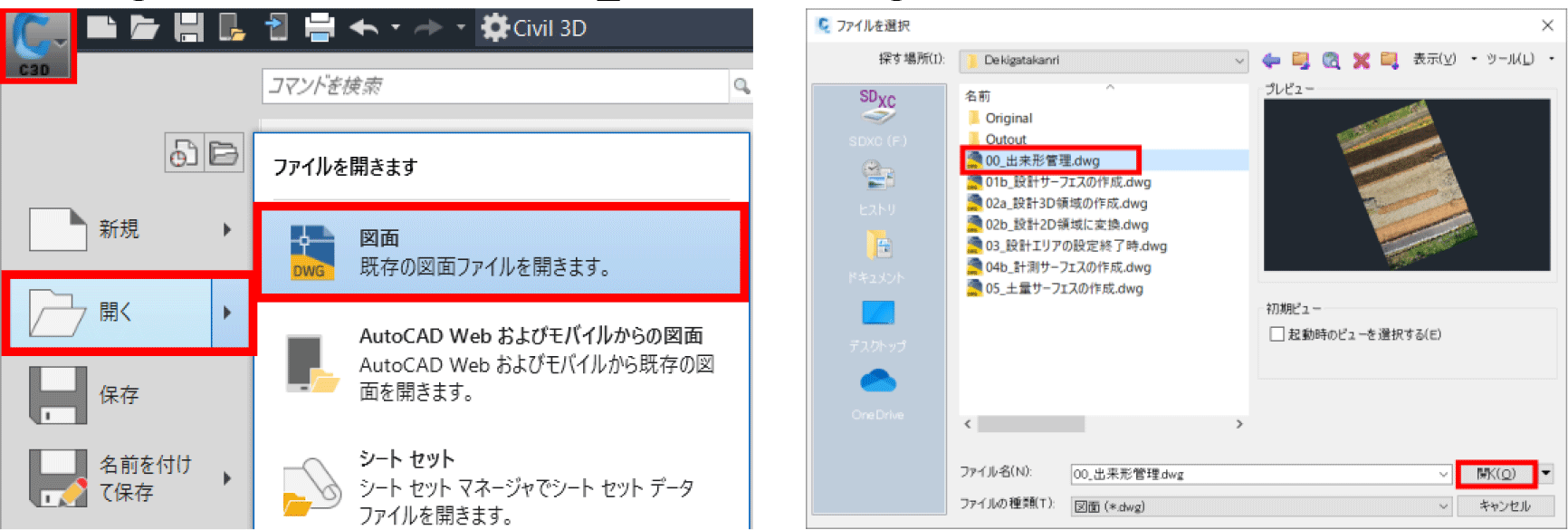The height and width of the screenshot is (530, 1568).
Task: Click the Save icon in quick access toolbar
Action: click(188, 28)
